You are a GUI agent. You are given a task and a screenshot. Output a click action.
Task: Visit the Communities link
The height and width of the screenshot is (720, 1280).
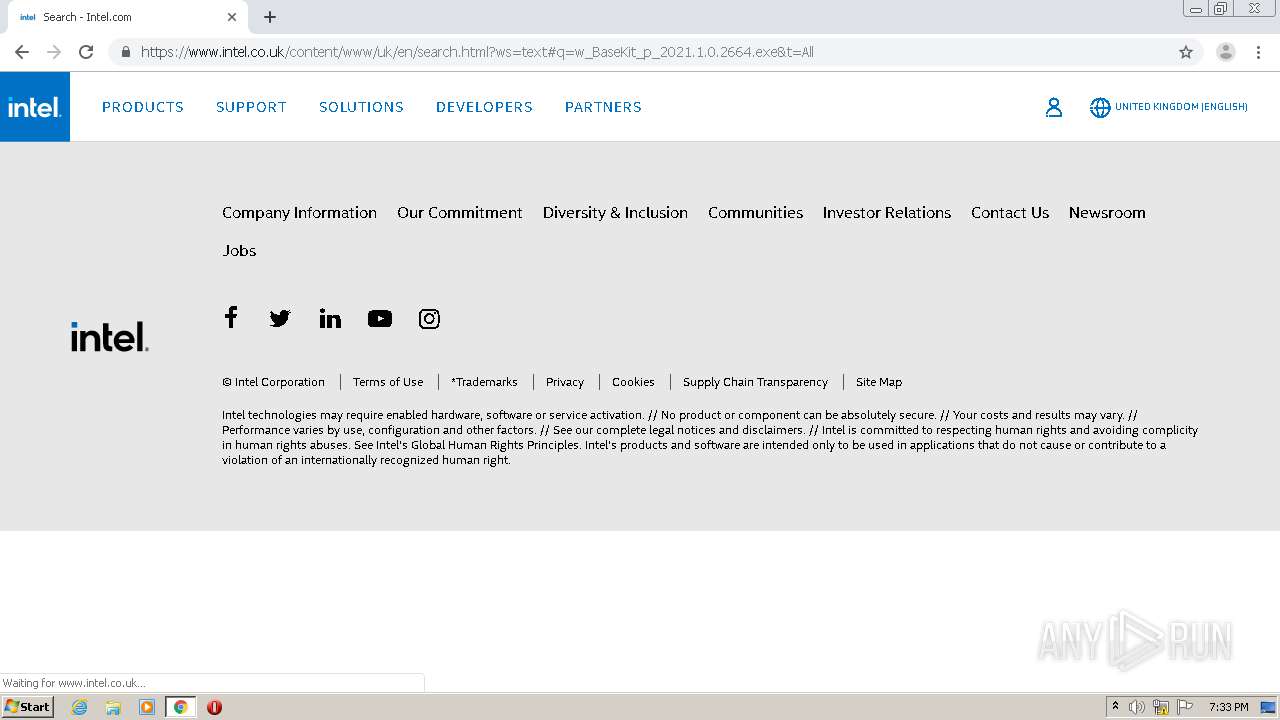[x=755, y=212]
